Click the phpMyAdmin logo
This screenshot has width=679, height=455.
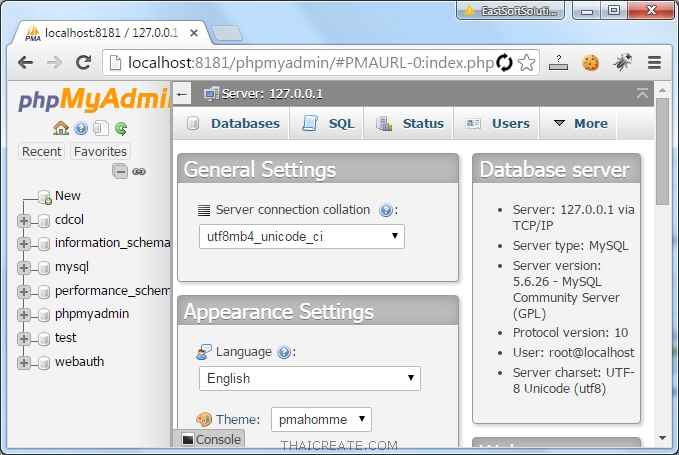pyautogui.click(x=94, y=99)
